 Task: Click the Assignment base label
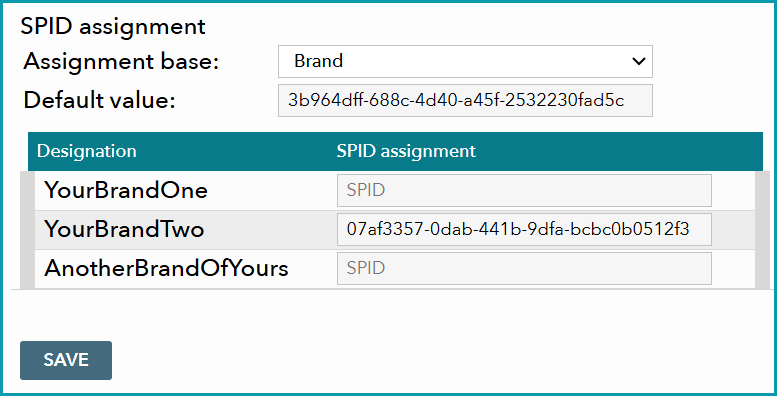pos(121,62)
